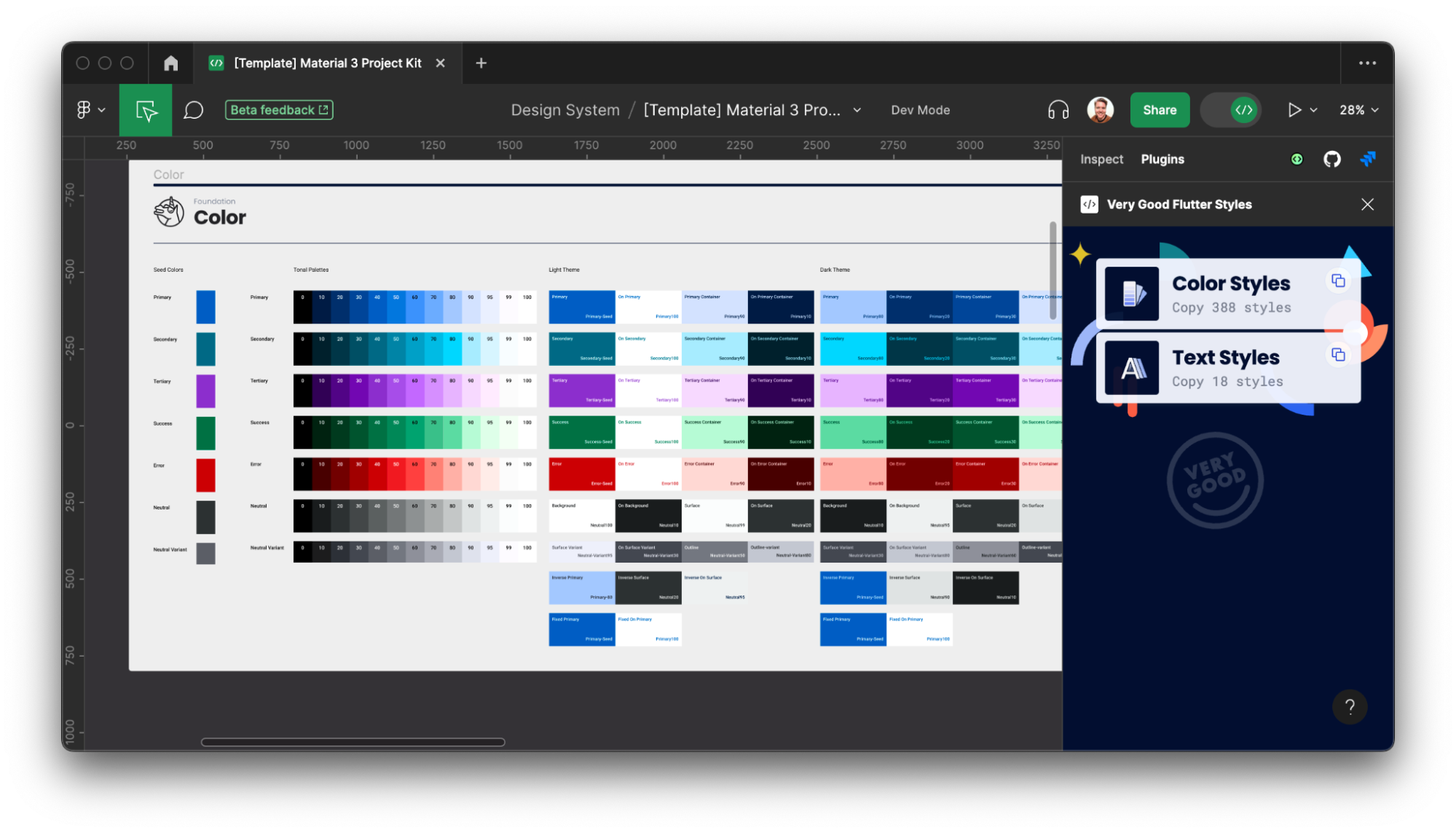This screenshot has height=833, width=1456.
Task: Click copy icon for Text Styles
Action: 1338,355
